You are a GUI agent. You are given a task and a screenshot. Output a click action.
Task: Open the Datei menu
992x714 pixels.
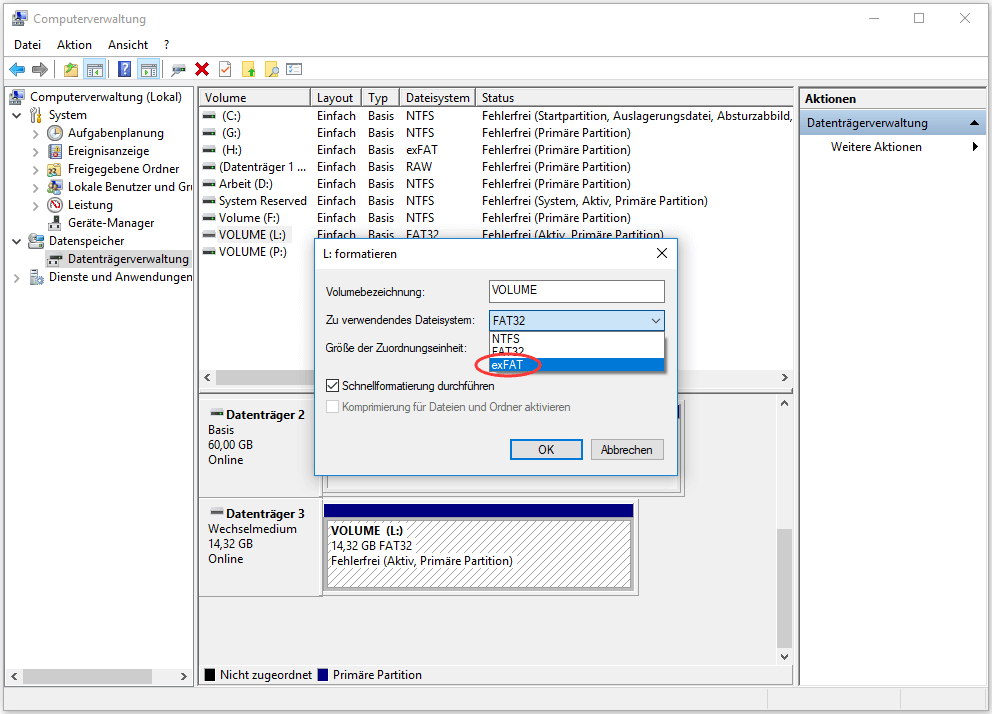pyautogui.click(x=27, y=45)
